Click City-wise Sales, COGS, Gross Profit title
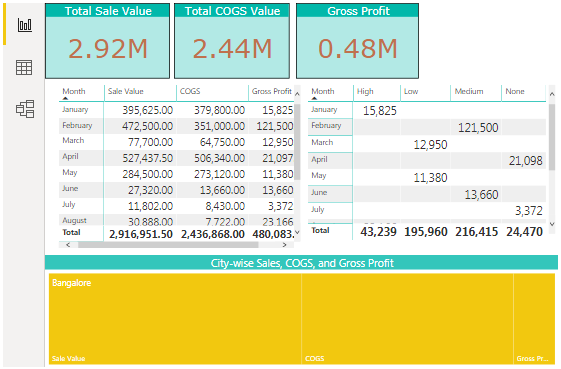 coord(302,263)
